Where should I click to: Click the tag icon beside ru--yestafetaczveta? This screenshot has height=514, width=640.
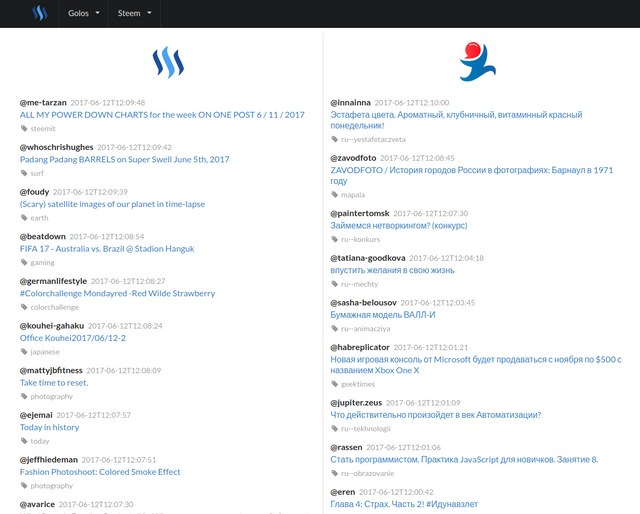(x=335, y=139)
